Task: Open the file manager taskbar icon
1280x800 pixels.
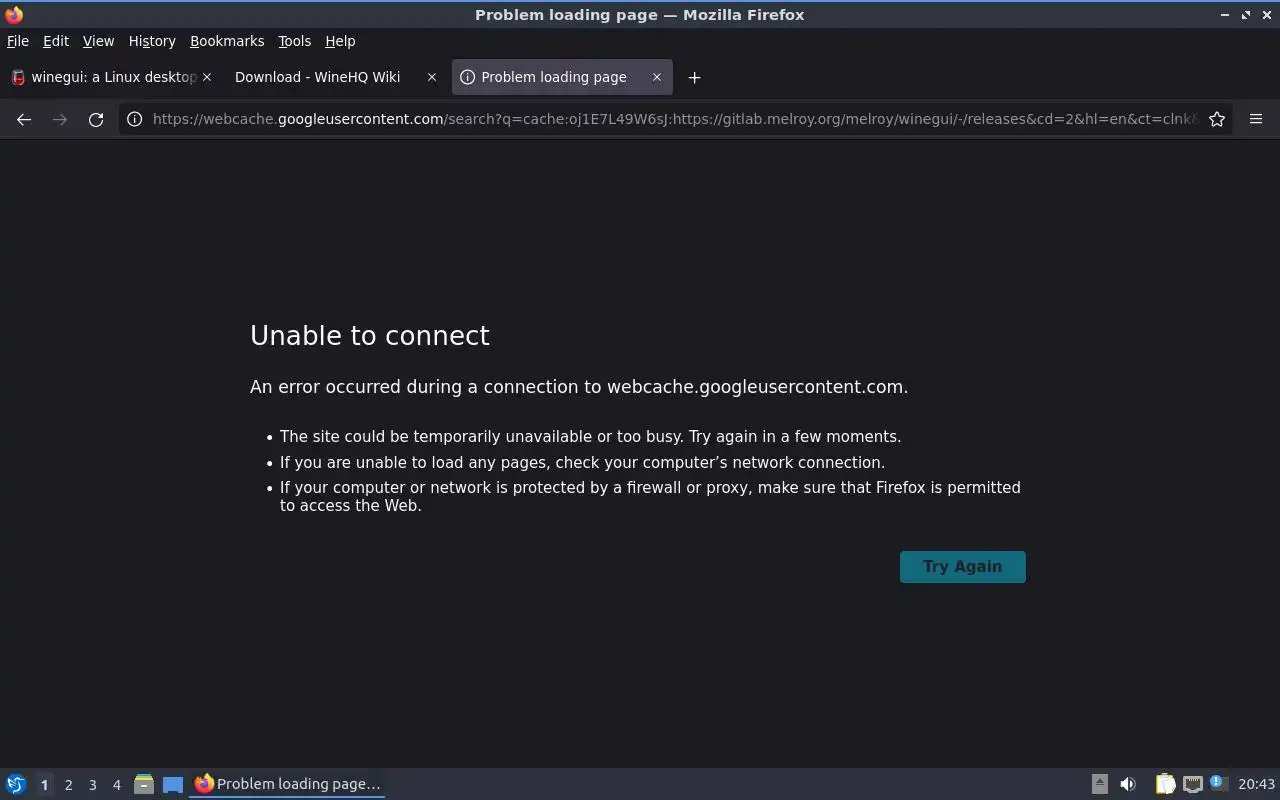Action: tap(144, 784)
